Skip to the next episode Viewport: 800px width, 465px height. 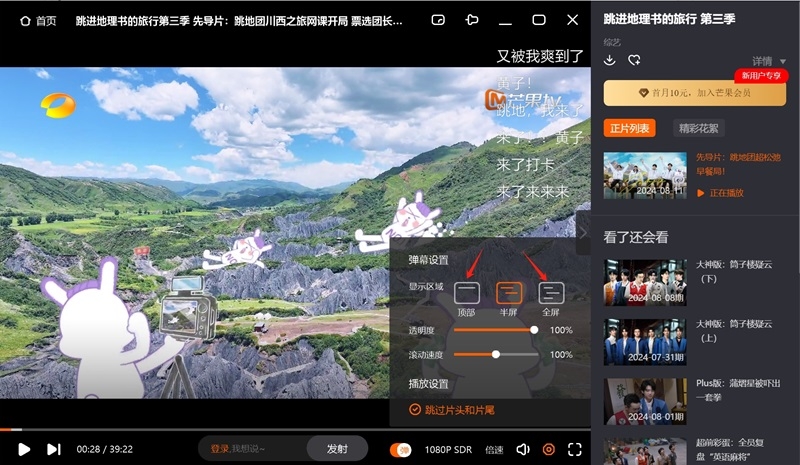point(54,449)
